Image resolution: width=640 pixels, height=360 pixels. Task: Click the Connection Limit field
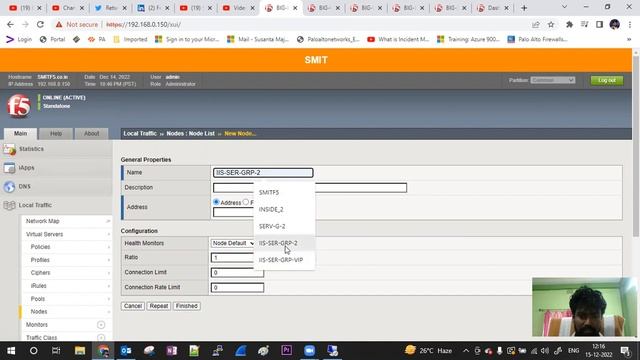click(x=237, y=273)
